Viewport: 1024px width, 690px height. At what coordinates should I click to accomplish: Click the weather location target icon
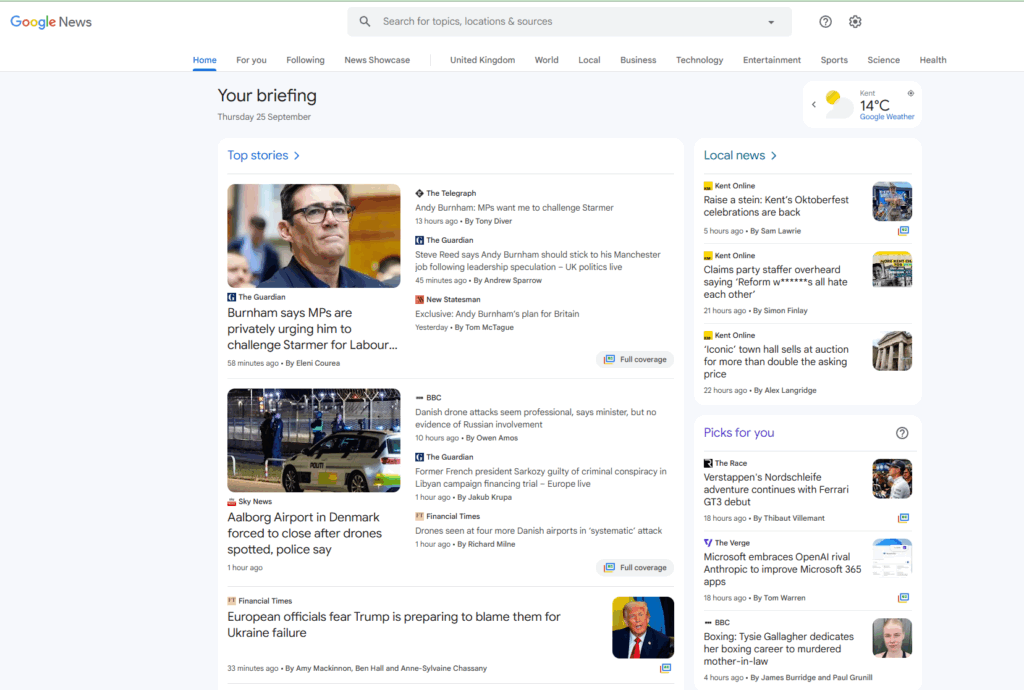910,93
